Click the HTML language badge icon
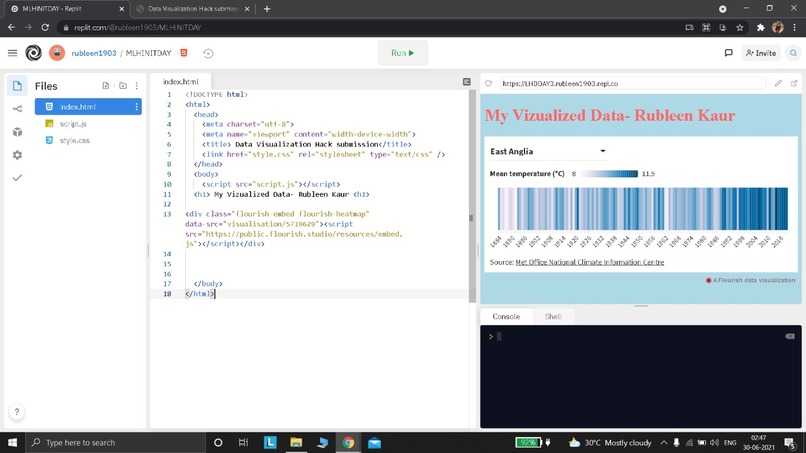The height and width of the screenshot is (453, 806). coord(184,53)
